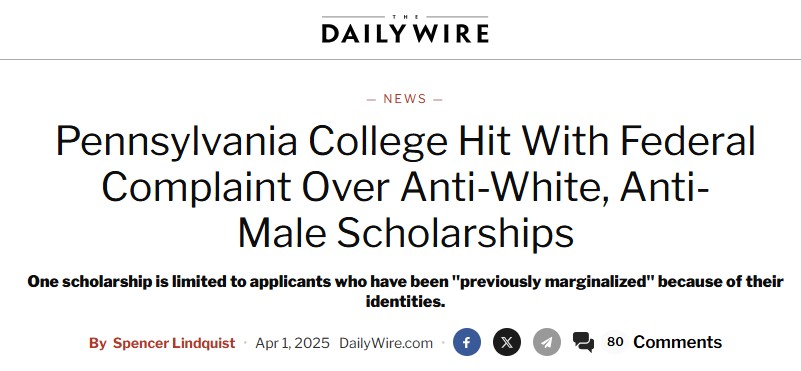
Task: Click the DailyWire.com source label
Action: (x=386, y=343)
